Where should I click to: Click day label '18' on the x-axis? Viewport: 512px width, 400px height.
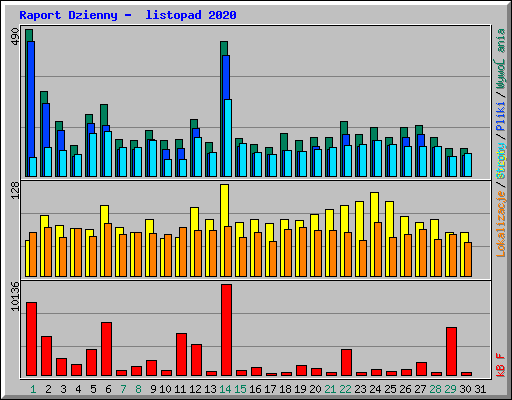tap(285, 389)
